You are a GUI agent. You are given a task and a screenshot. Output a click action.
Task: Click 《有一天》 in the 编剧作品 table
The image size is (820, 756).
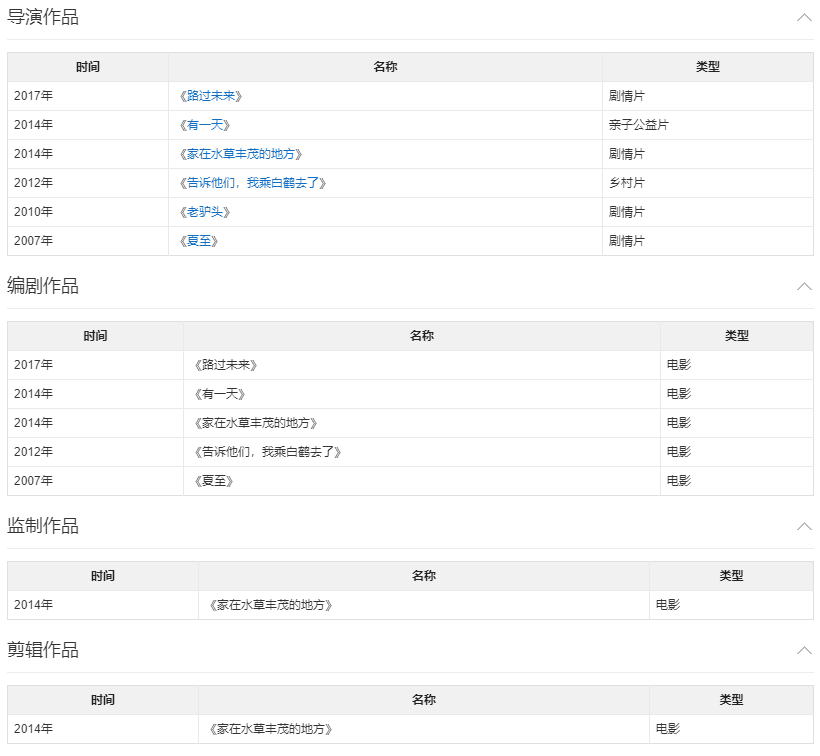[x=220, y=394]
